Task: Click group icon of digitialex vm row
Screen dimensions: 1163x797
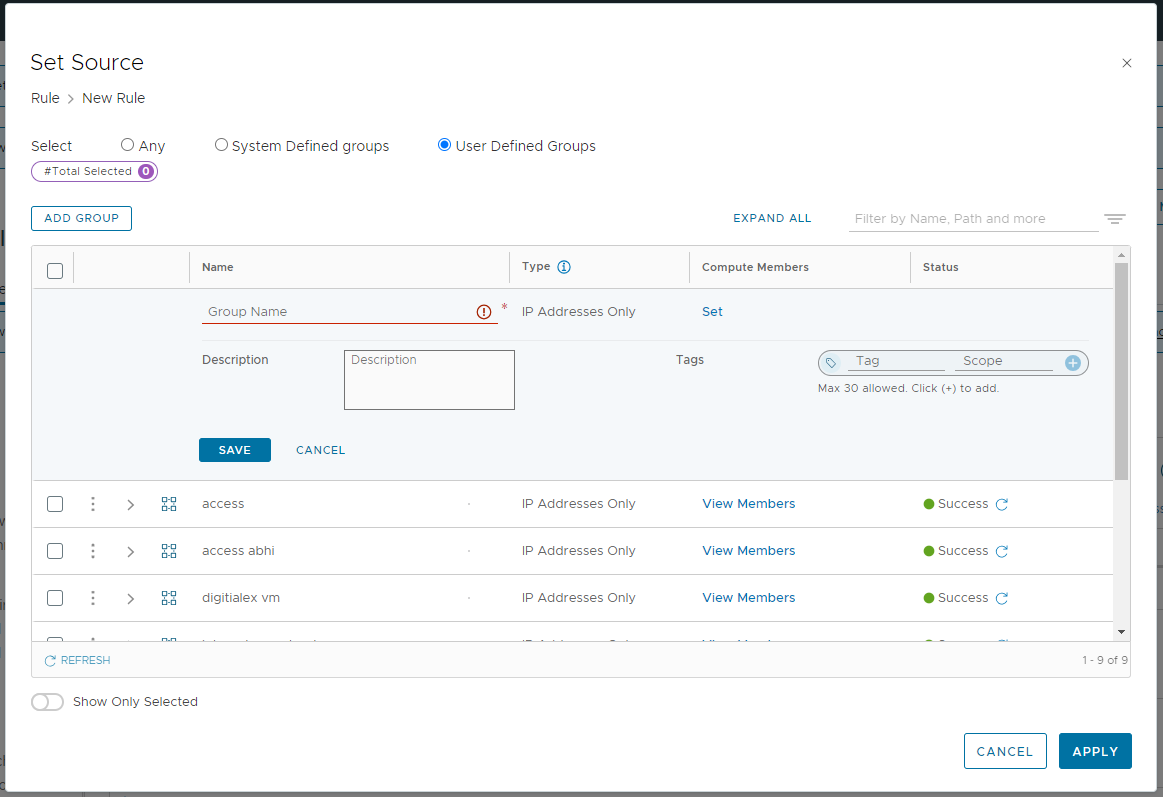Action: 169,598
